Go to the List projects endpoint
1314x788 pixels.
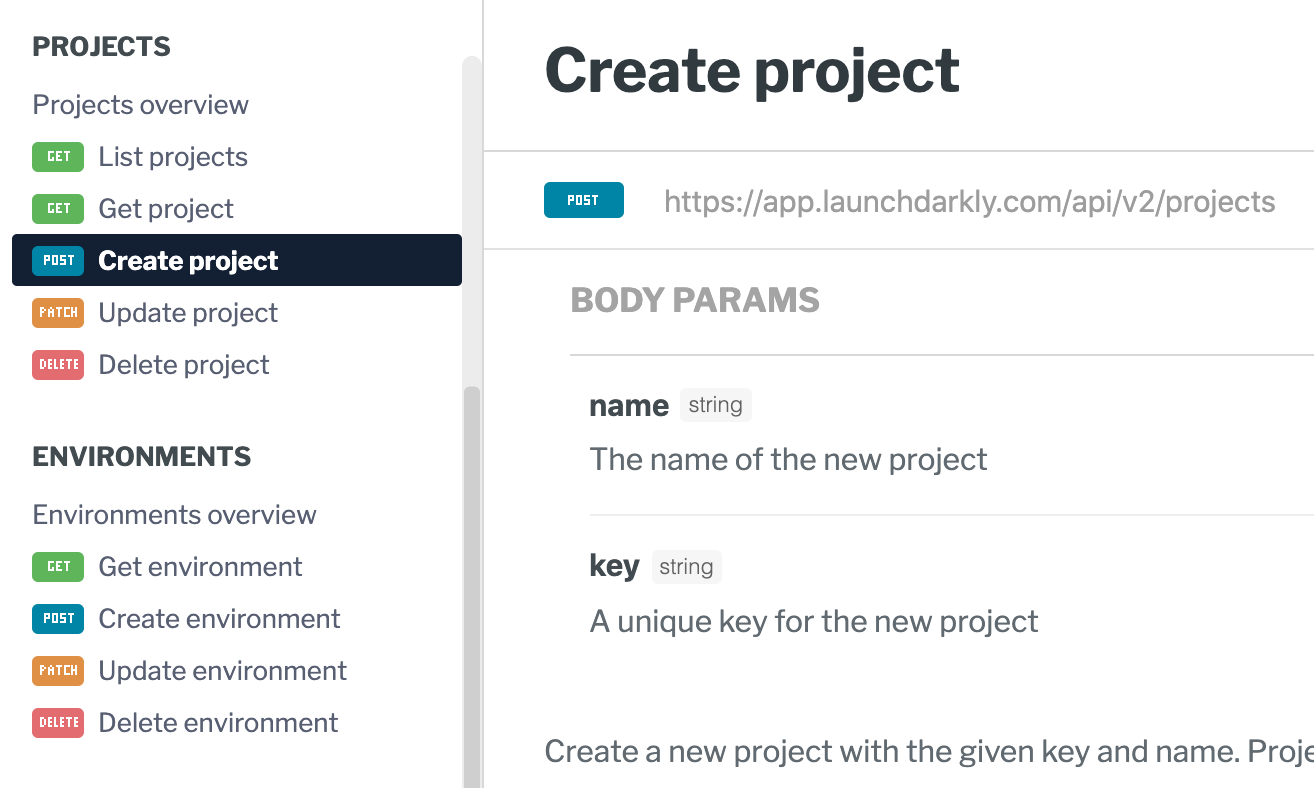pos(173,157)
